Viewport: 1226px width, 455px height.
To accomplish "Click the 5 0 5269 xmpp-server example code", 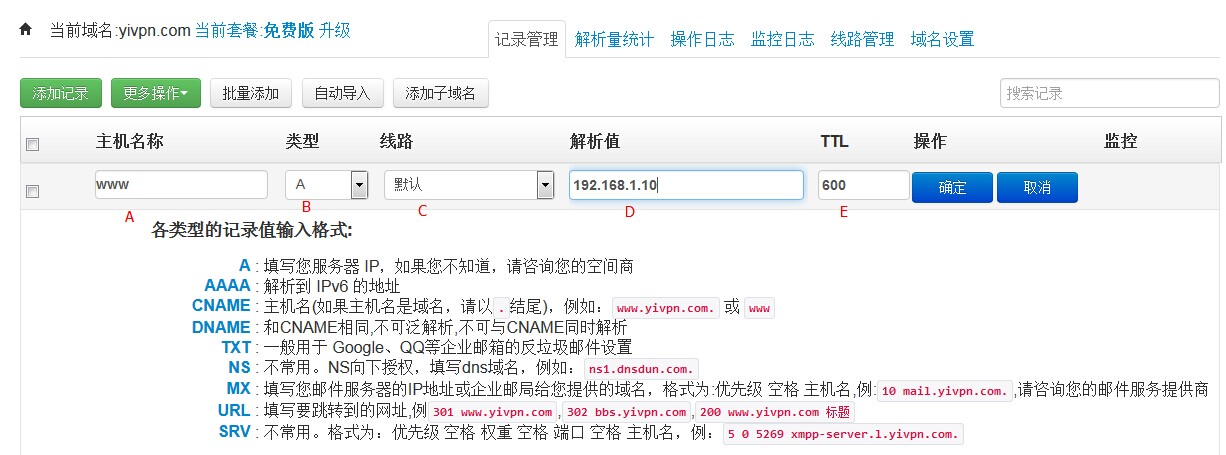I will 843,434.
